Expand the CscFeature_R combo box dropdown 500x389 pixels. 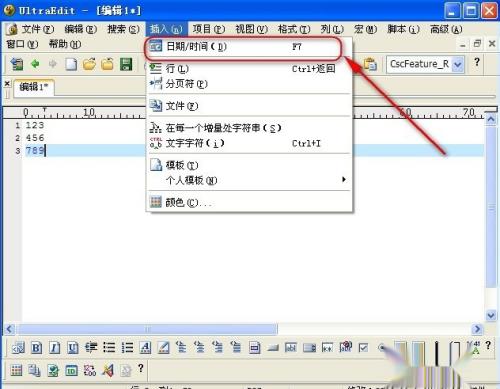[458, 64]
